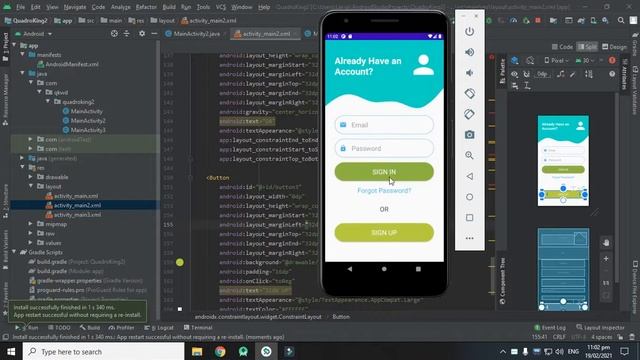Tap Back in the phone navigation bar

[x=350, y=269]
